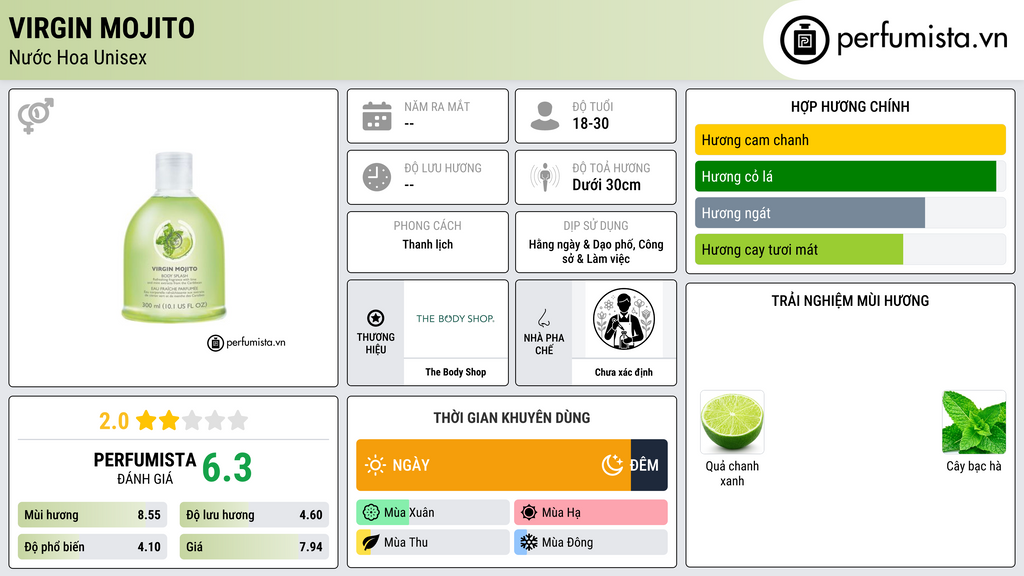
Task: Click the fifth grey rating star
Action: pos(238,420)
